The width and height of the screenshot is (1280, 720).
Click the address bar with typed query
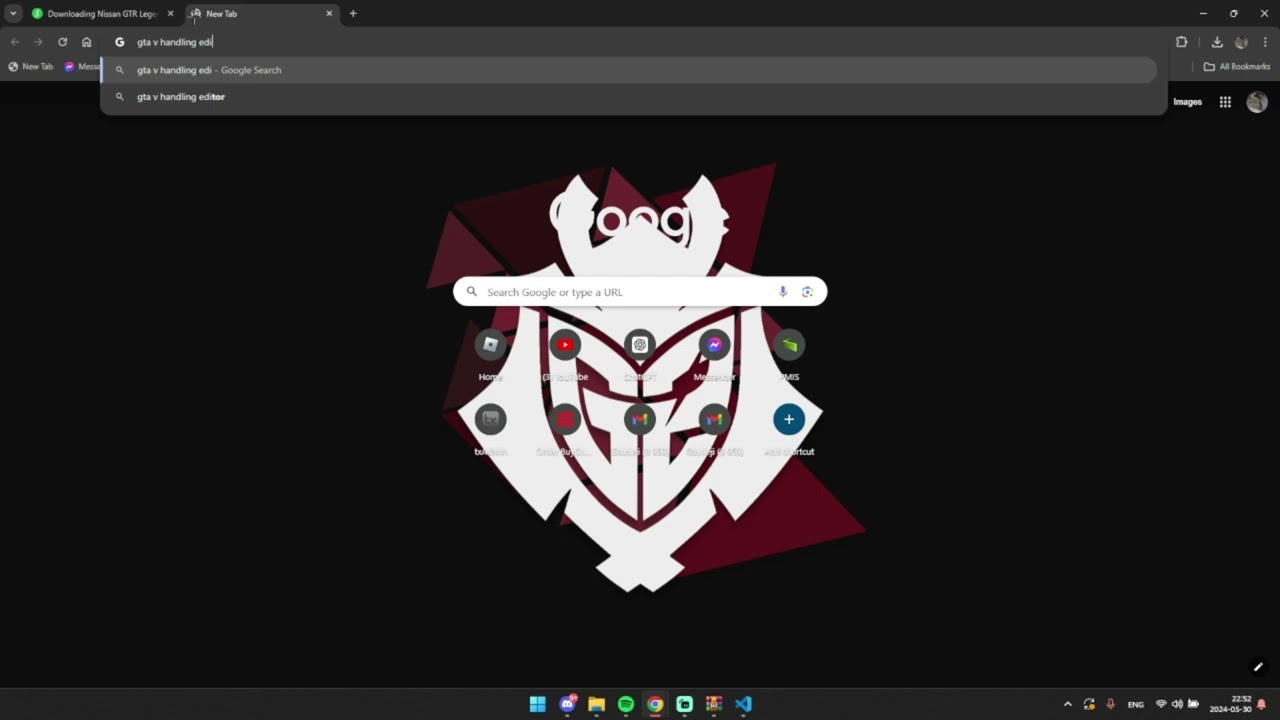pos(634,42)
